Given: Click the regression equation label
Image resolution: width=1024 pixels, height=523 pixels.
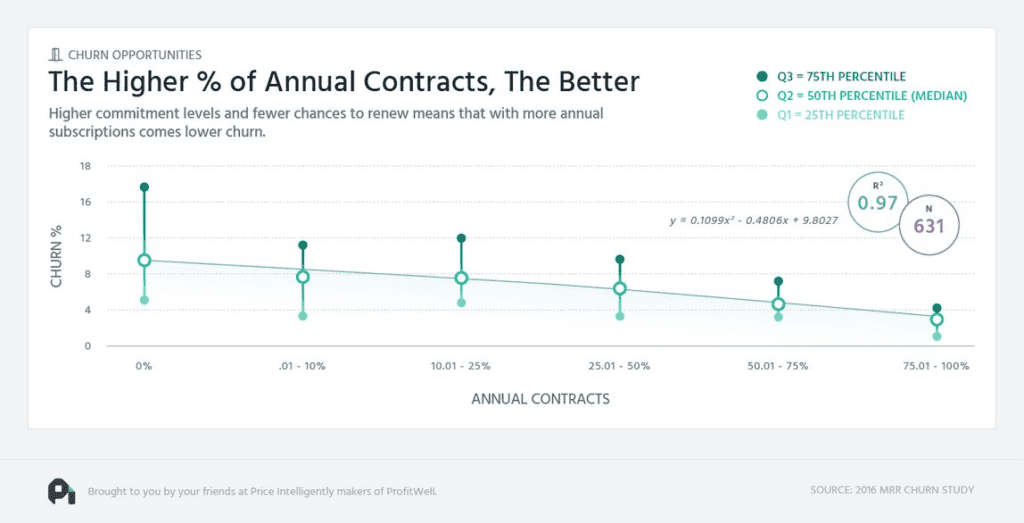Looking at the screenshot, I should [754, 220].
